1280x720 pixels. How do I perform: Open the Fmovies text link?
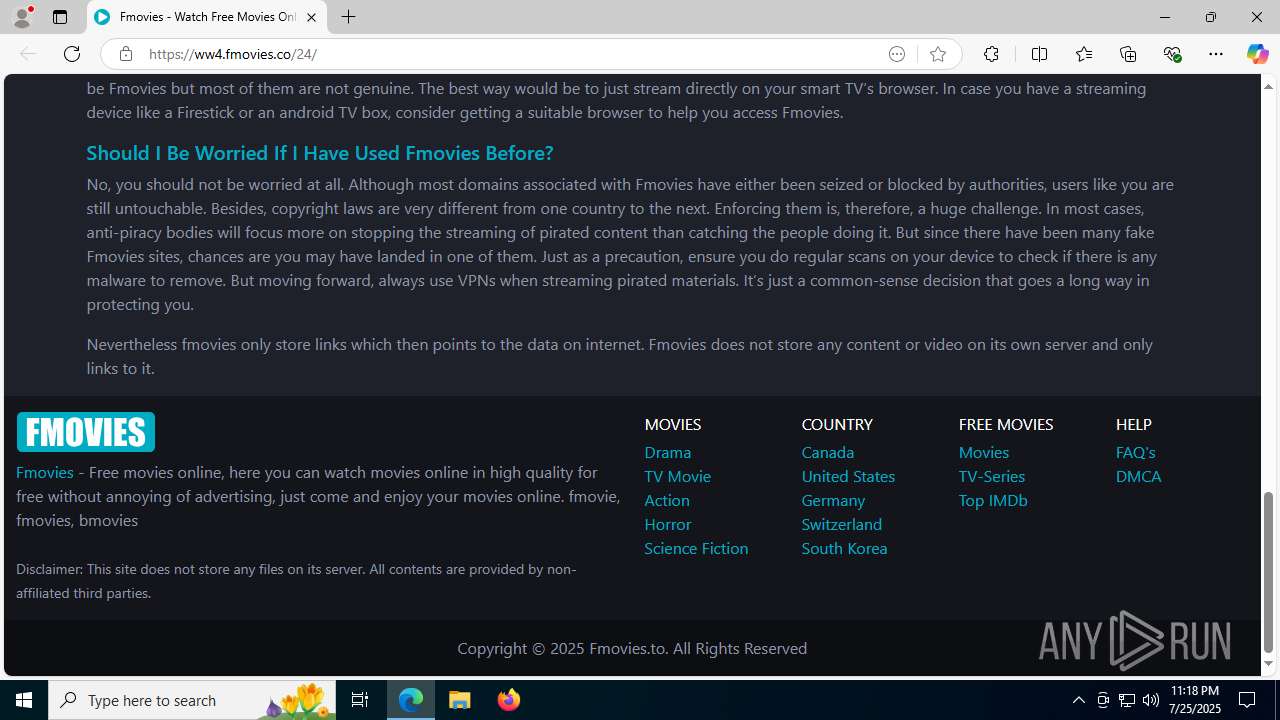45,472
